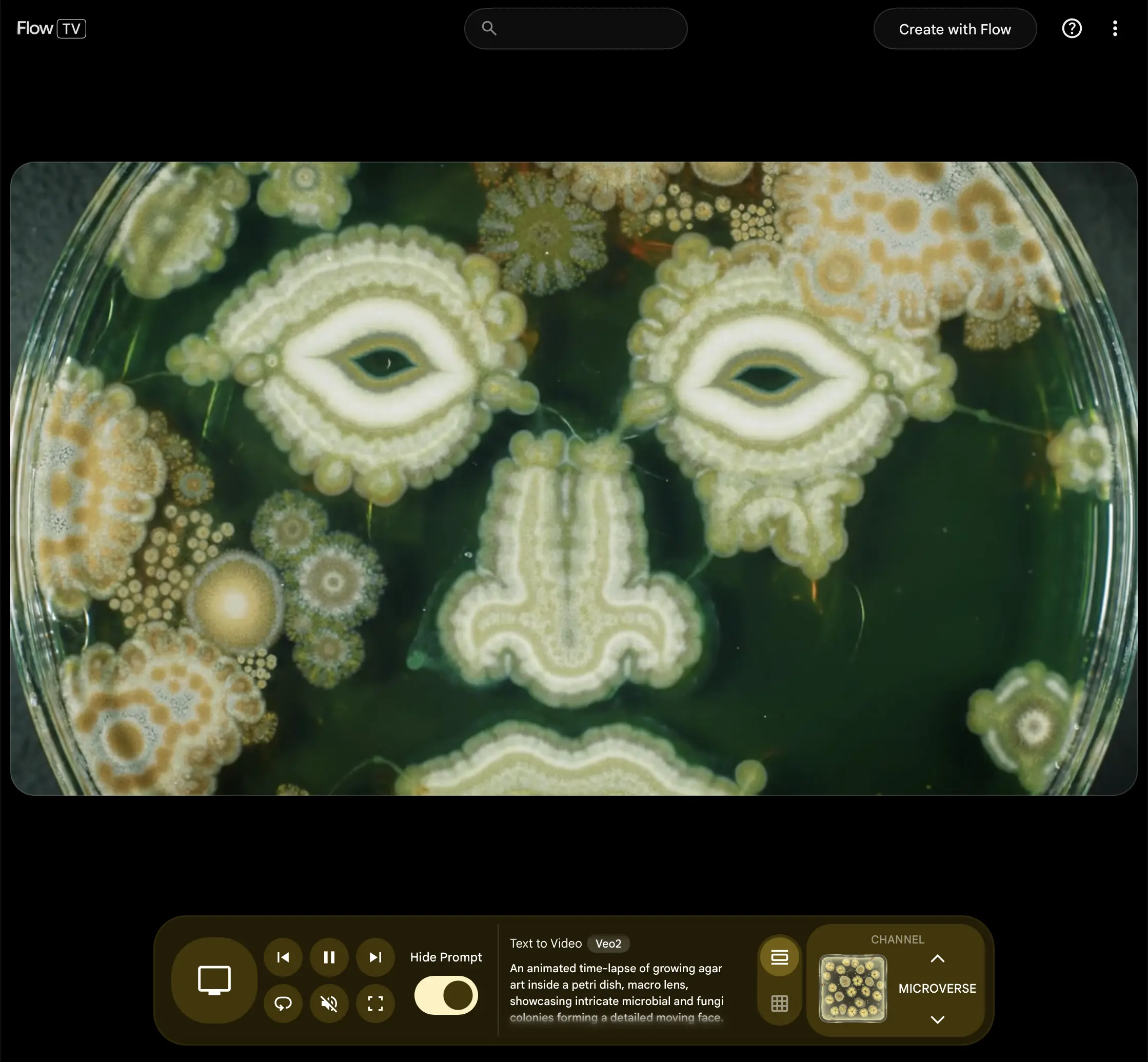
Task: Click the TV mode monitor icon
Action: 214,980
